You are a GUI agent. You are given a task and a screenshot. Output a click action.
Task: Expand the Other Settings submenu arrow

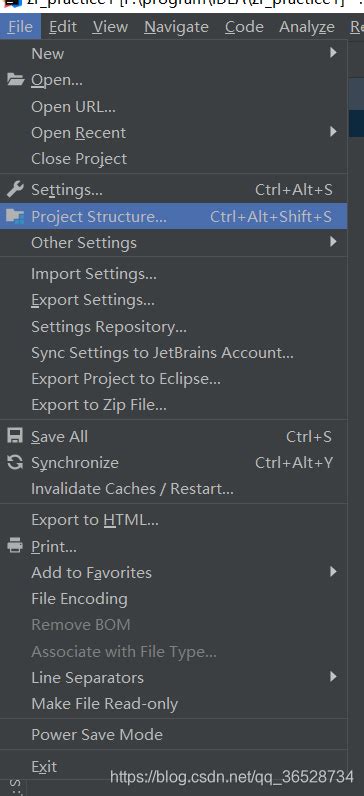tap(333, 242)
